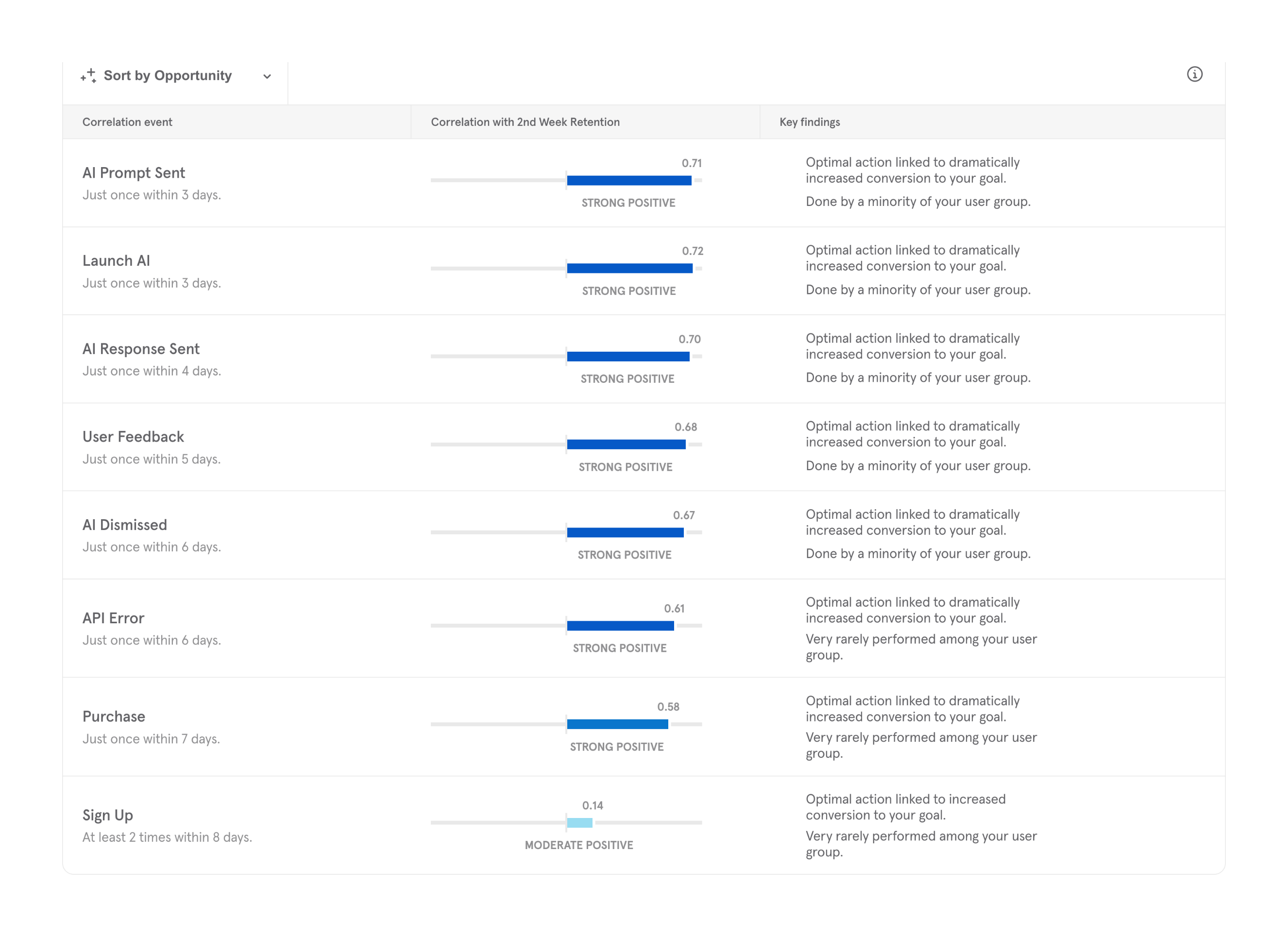The width and height of the screenshot is (1288, 937).
Task: Click the Purchase event name
Action: (114, 716)
